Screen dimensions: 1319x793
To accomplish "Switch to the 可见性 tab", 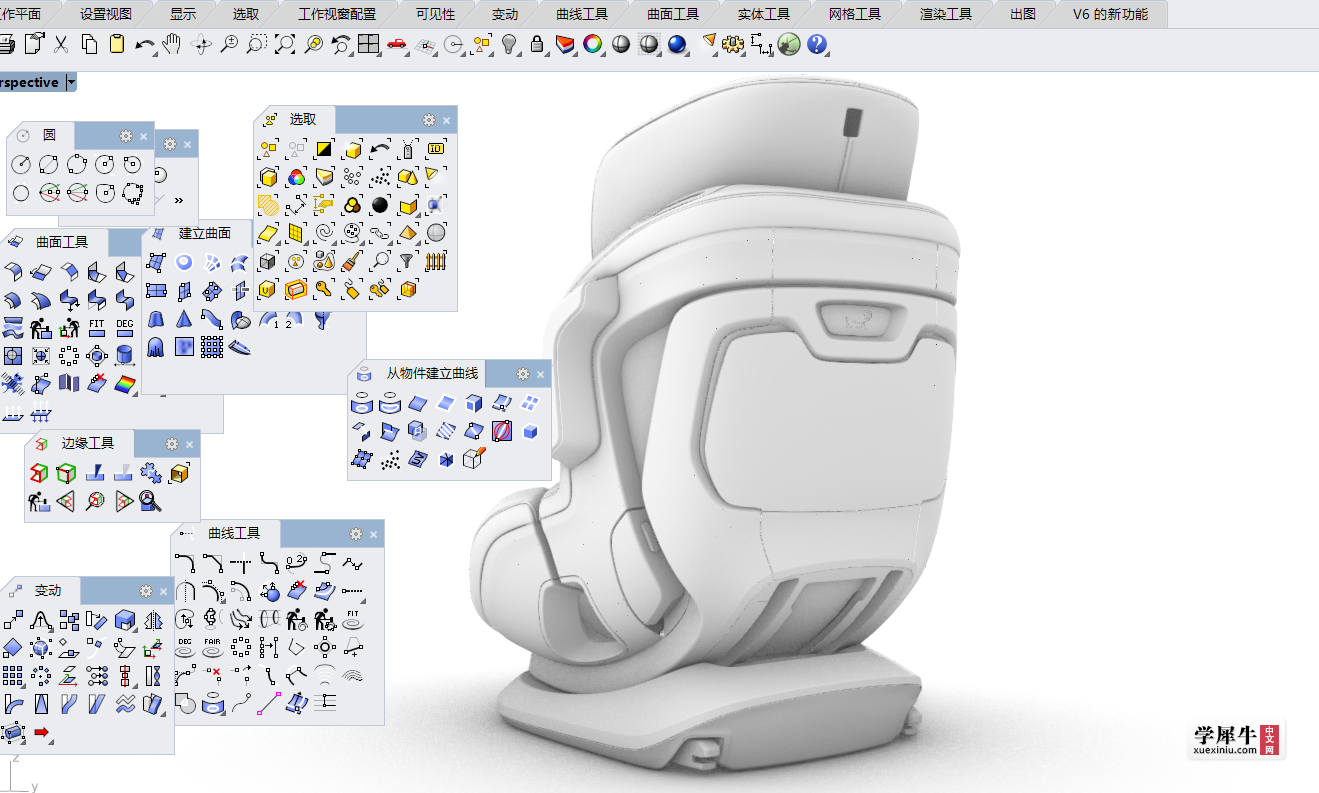I will point(435,14).
